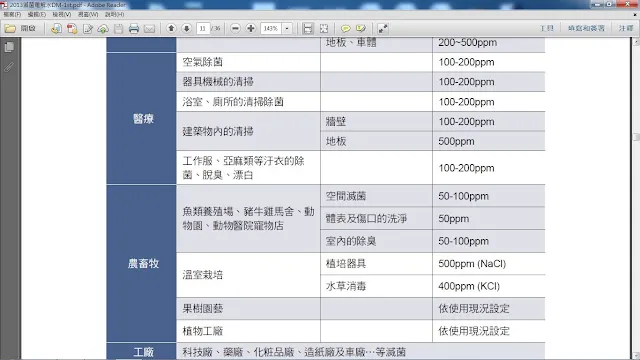Click the sign document pen icon
Viewport: 640px width, 360px height.
(87, 28)
